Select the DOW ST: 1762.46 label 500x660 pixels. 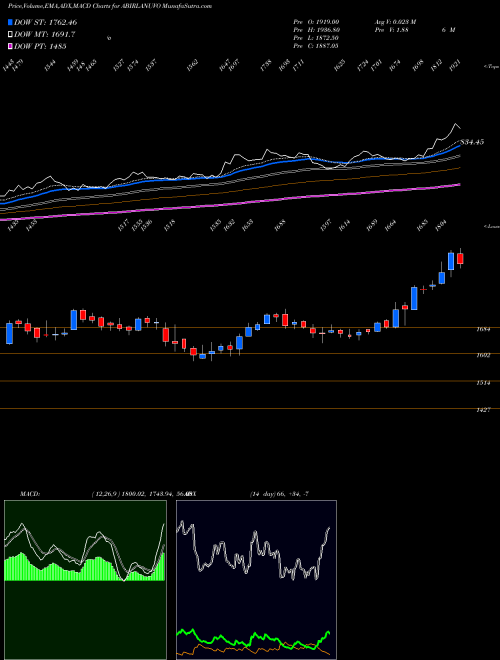tap(45, 22)
